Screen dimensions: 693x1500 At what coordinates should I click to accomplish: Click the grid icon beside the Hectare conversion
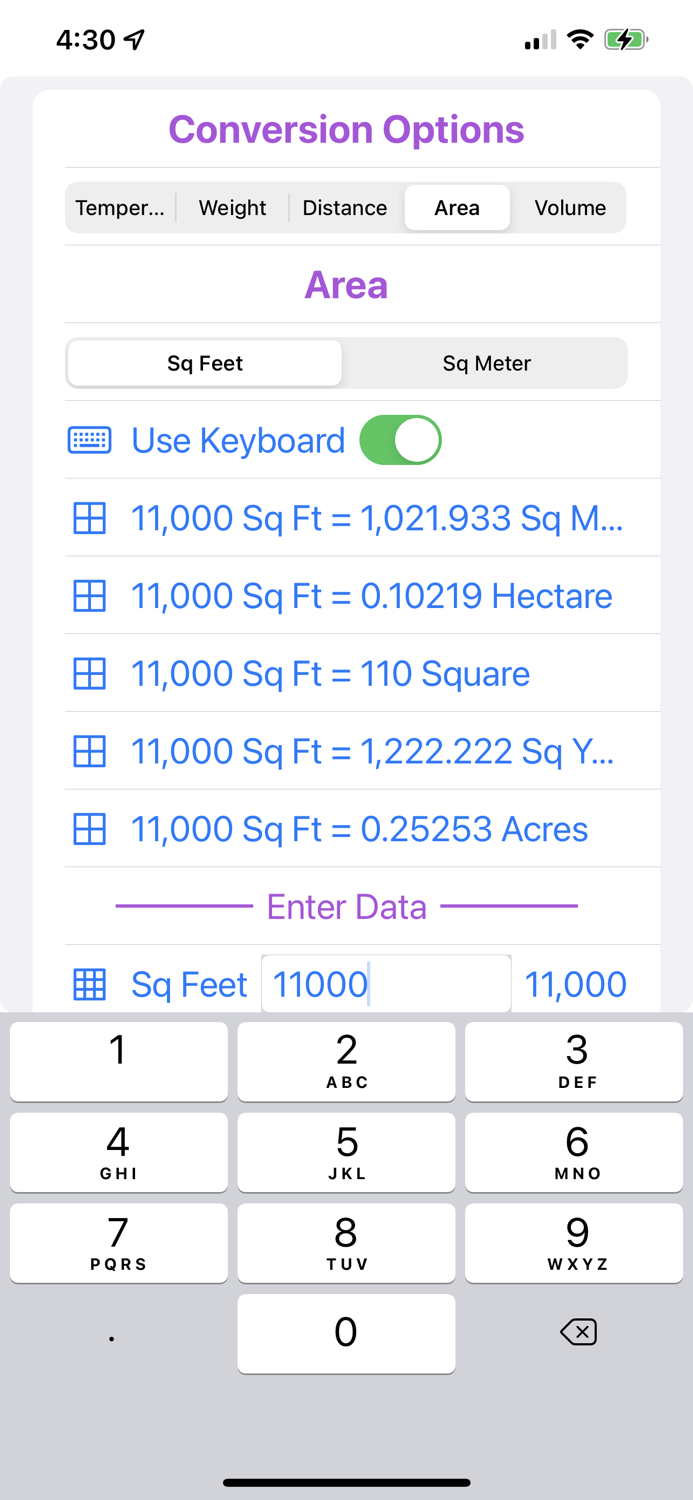point(89,595)
